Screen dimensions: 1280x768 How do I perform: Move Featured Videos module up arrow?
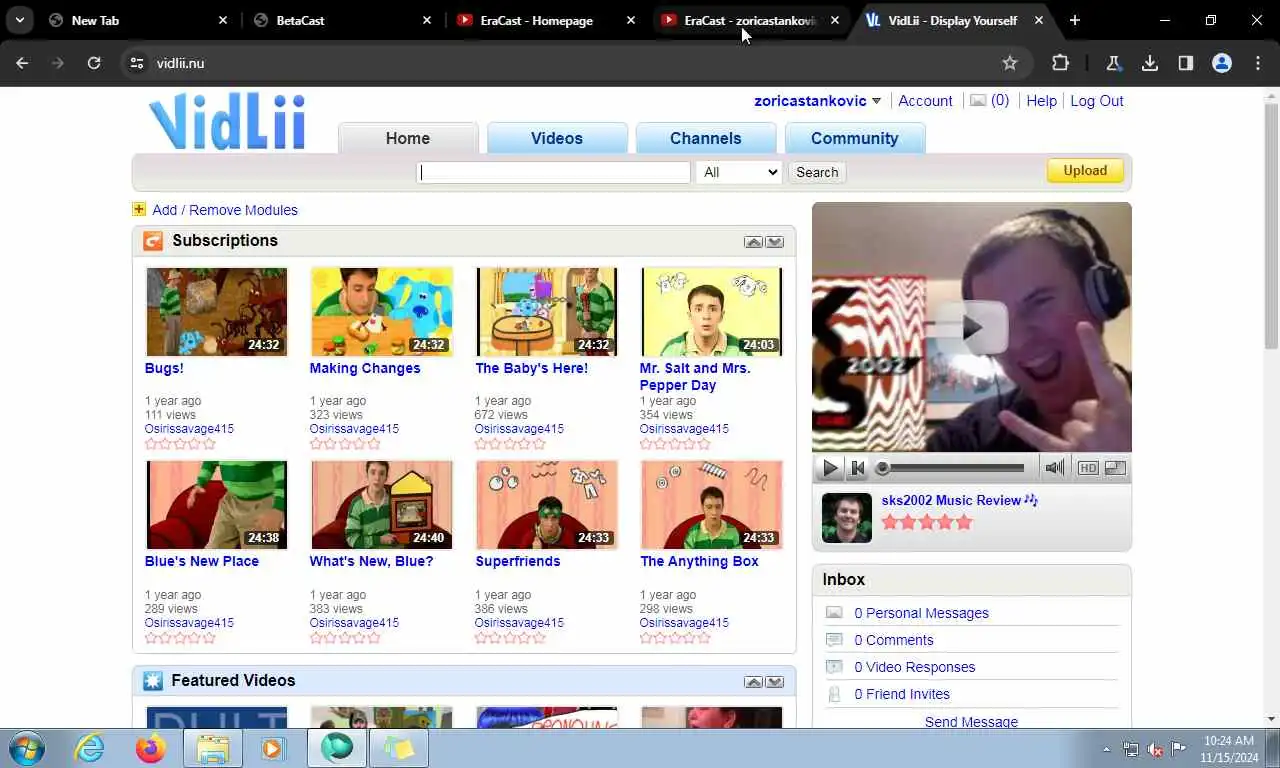tap(753, 682)
